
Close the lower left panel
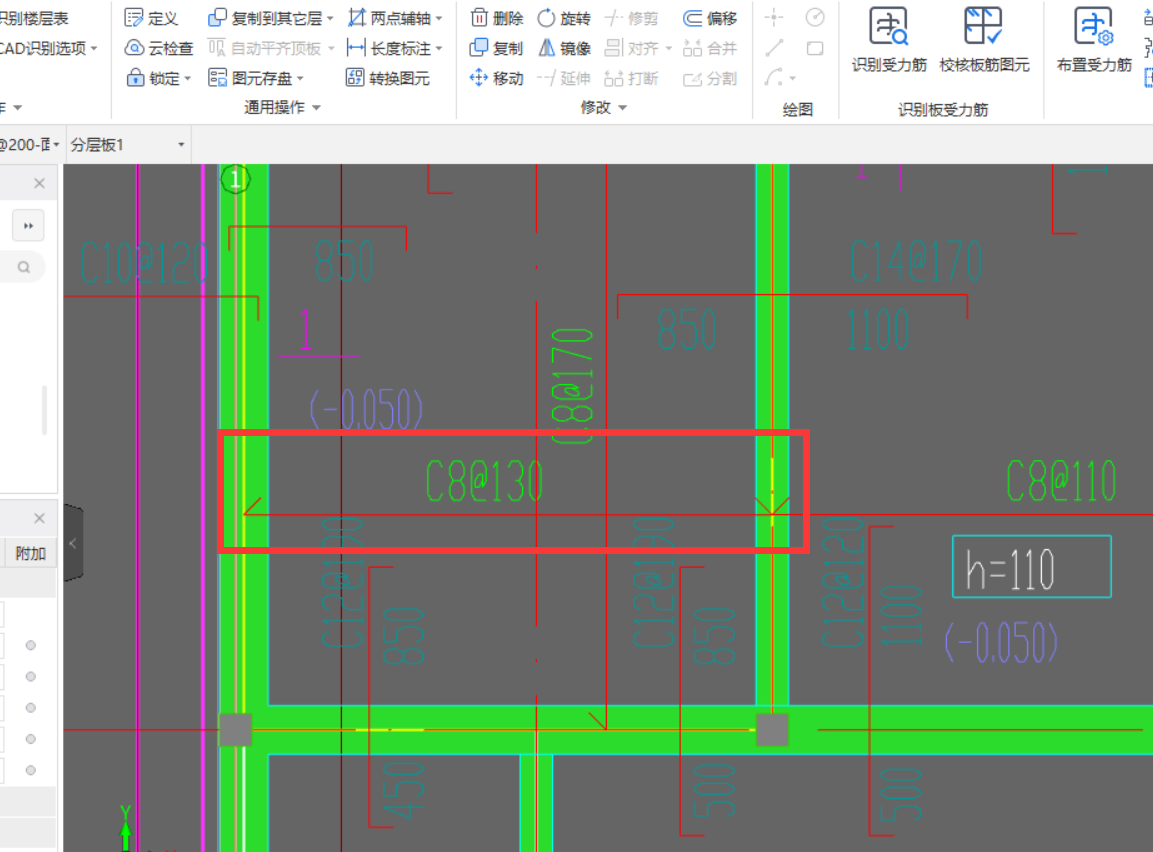(x=40, y=518)
